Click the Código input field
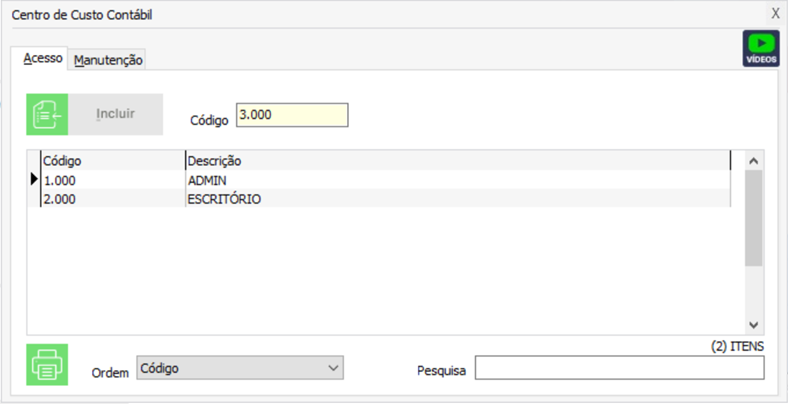788x404 pixels. (x=292, y=115)
